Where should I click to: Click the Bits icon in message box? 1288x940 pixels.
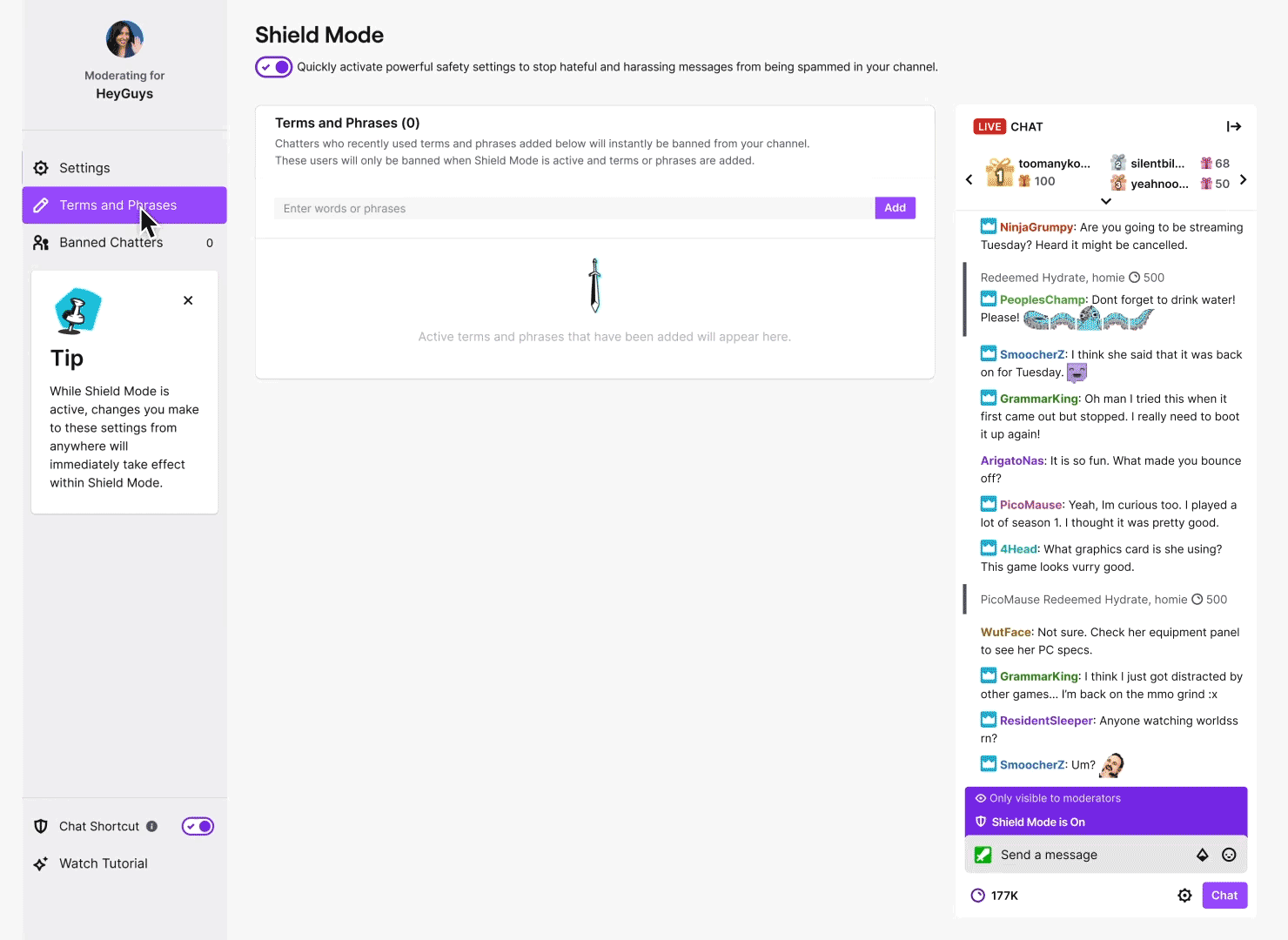[x=1203, y=855]
